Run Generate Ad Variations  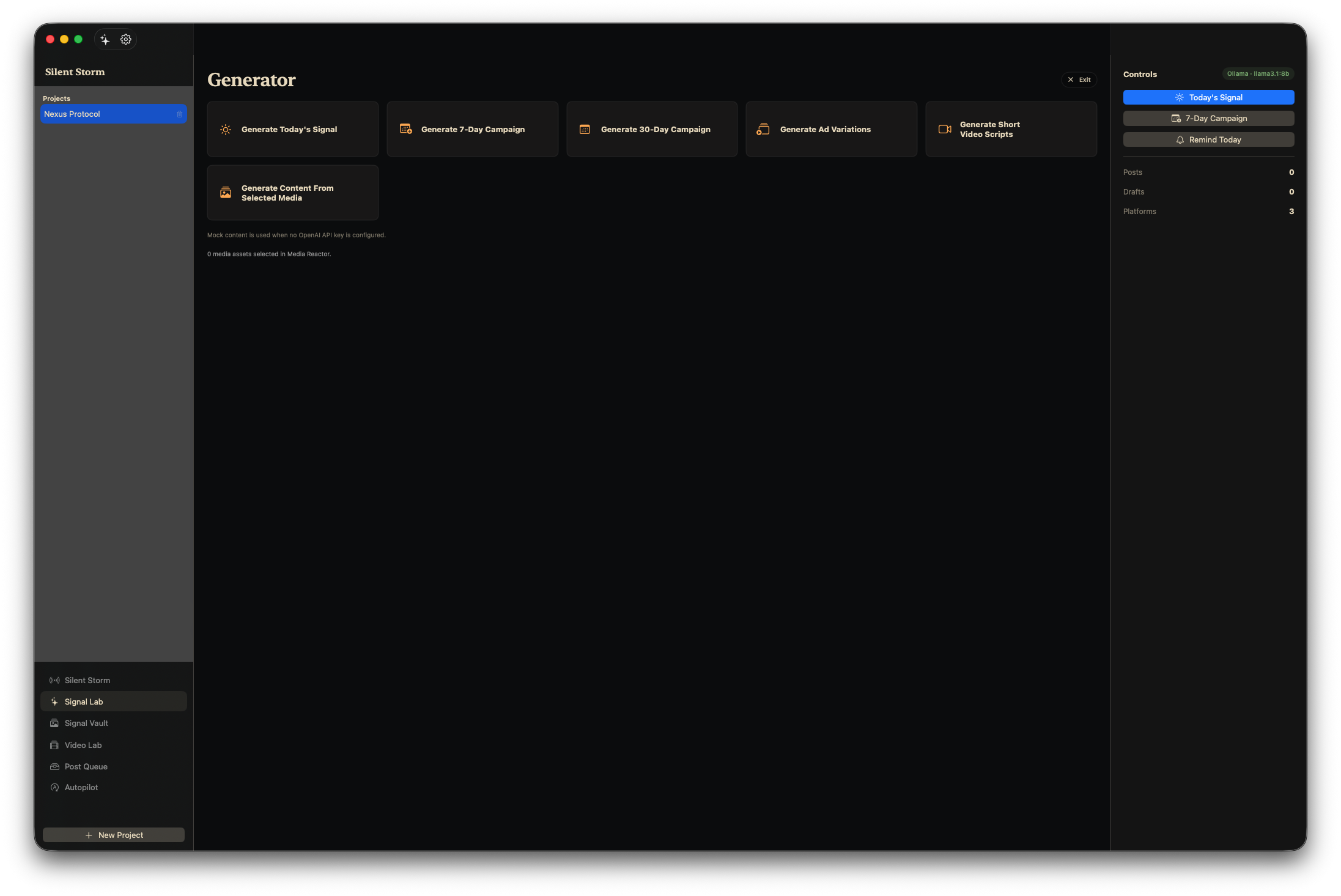pos(832,129)
